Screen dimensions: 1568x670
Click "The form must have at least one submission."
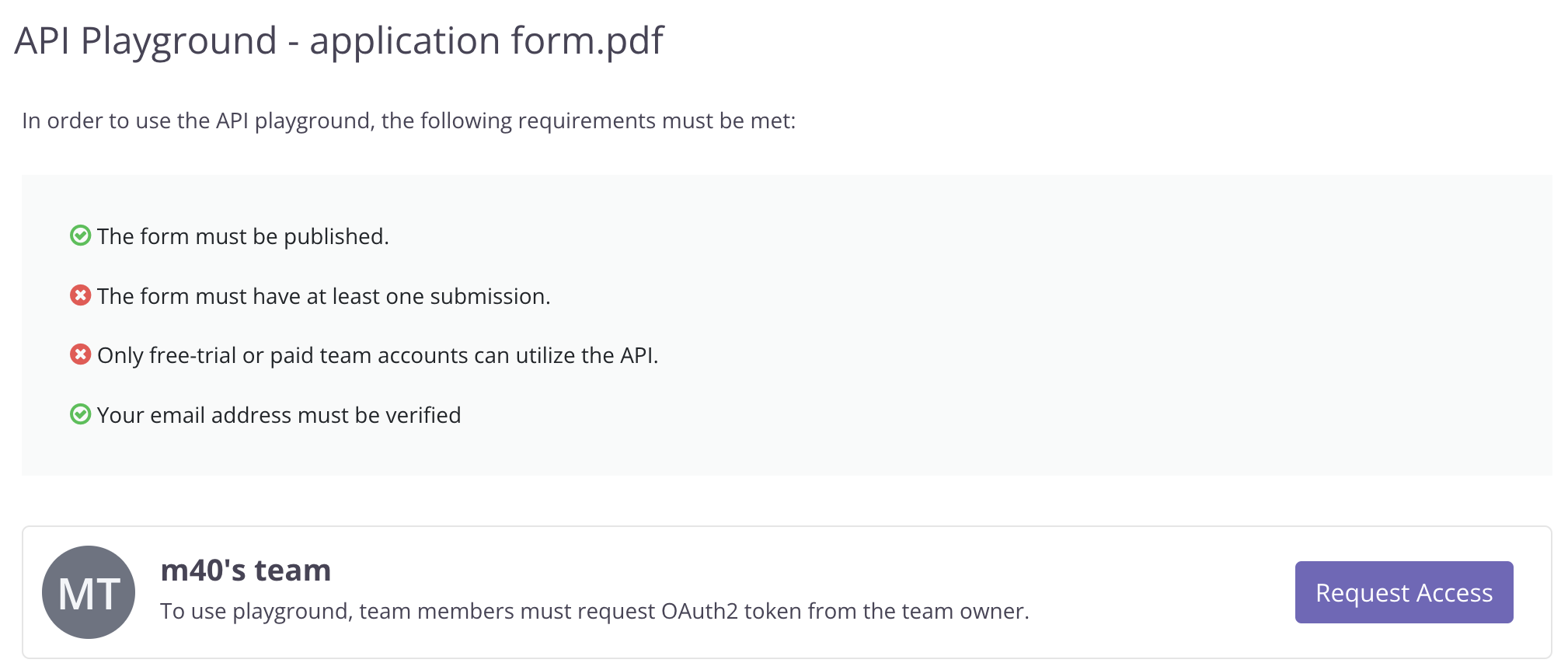coord(323,296)
